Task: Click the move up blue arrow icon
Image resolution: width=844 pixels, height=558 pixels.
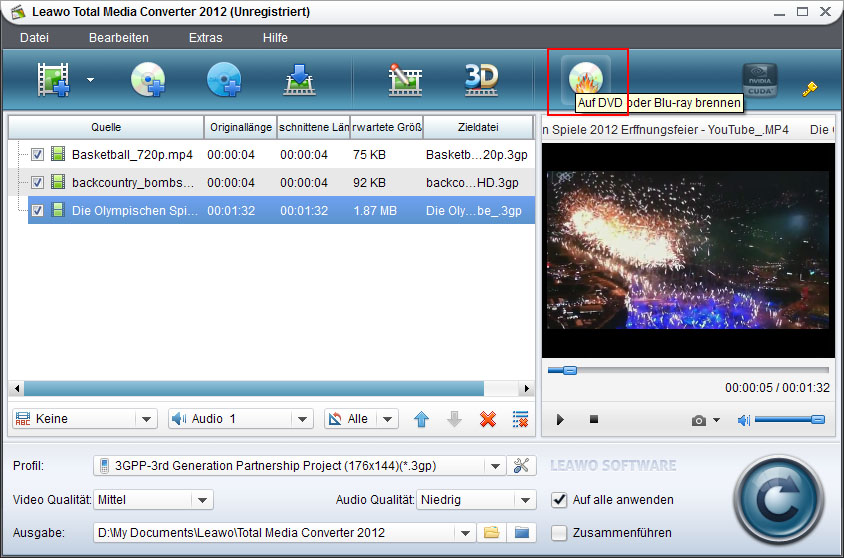Action: 421,419
